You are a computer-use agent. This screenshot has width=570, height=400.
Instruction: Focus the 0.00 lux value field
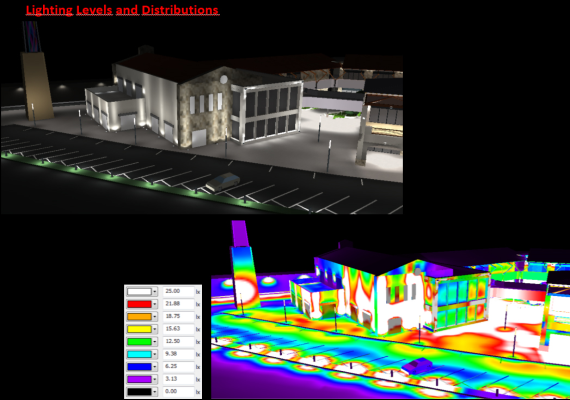pyautogui.click(x=178, y=392)
